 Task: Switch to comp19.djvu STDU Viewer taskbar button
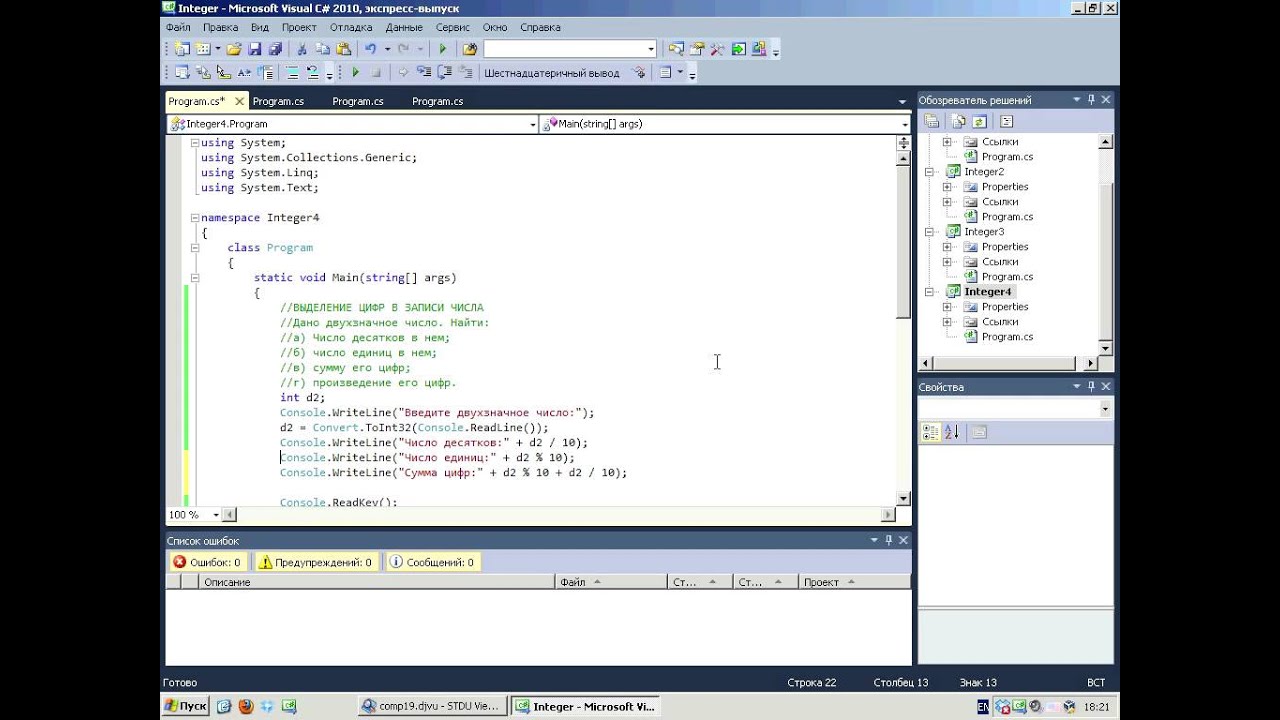point(432,706)
